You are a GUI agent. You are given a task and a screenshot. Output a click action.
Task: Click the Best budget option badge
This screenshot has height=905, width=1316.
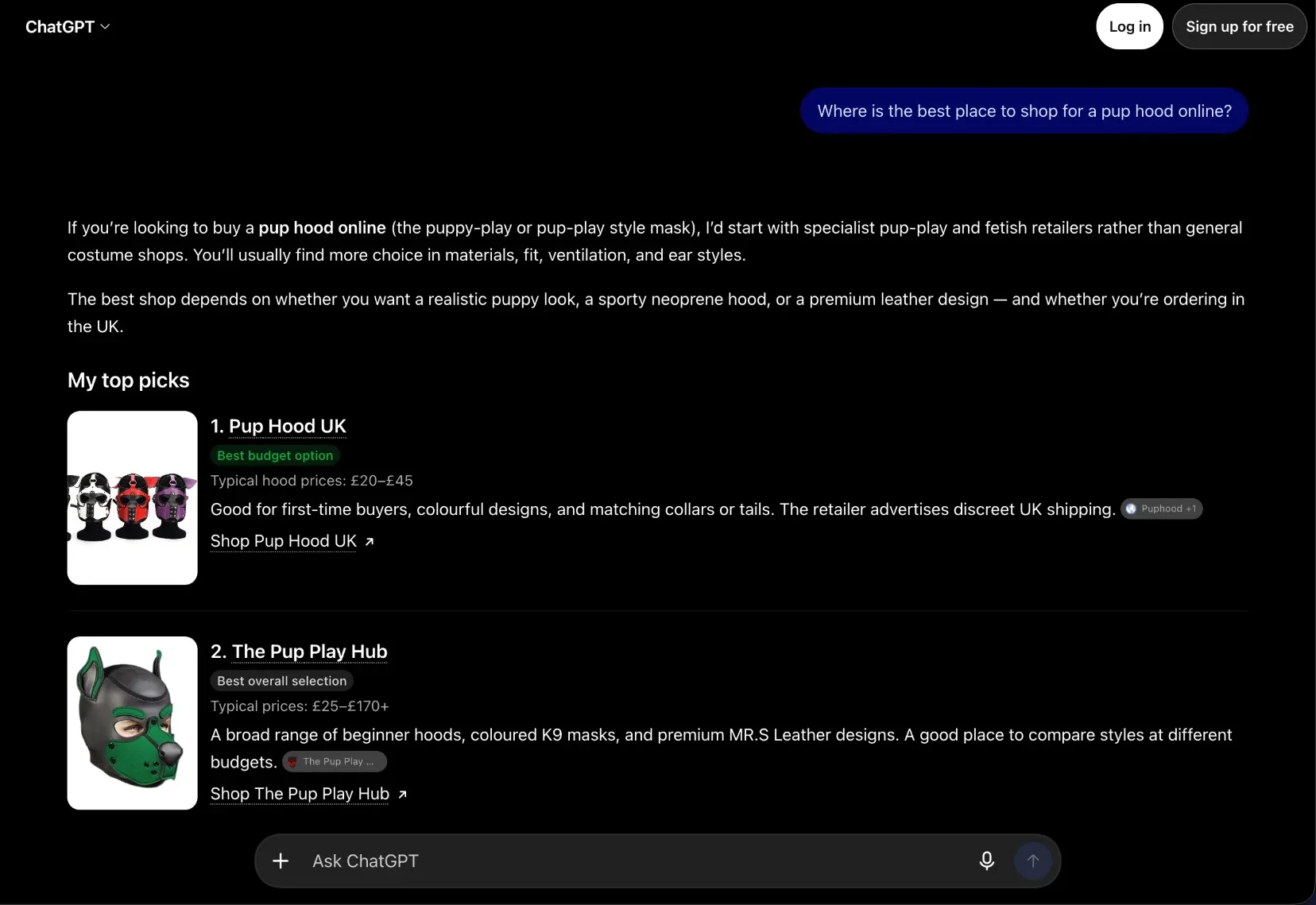tap(275, 455)
